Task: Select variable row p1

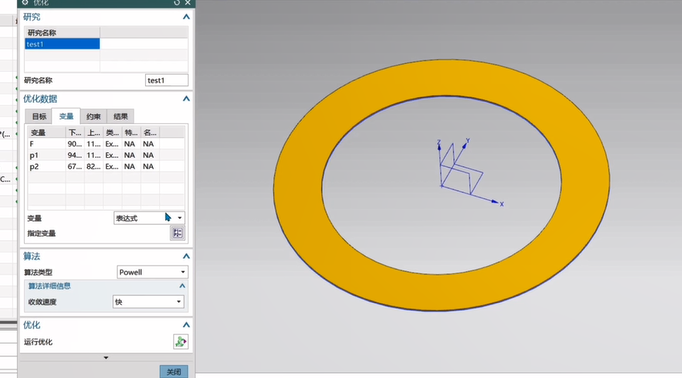Action: [106, 155]
